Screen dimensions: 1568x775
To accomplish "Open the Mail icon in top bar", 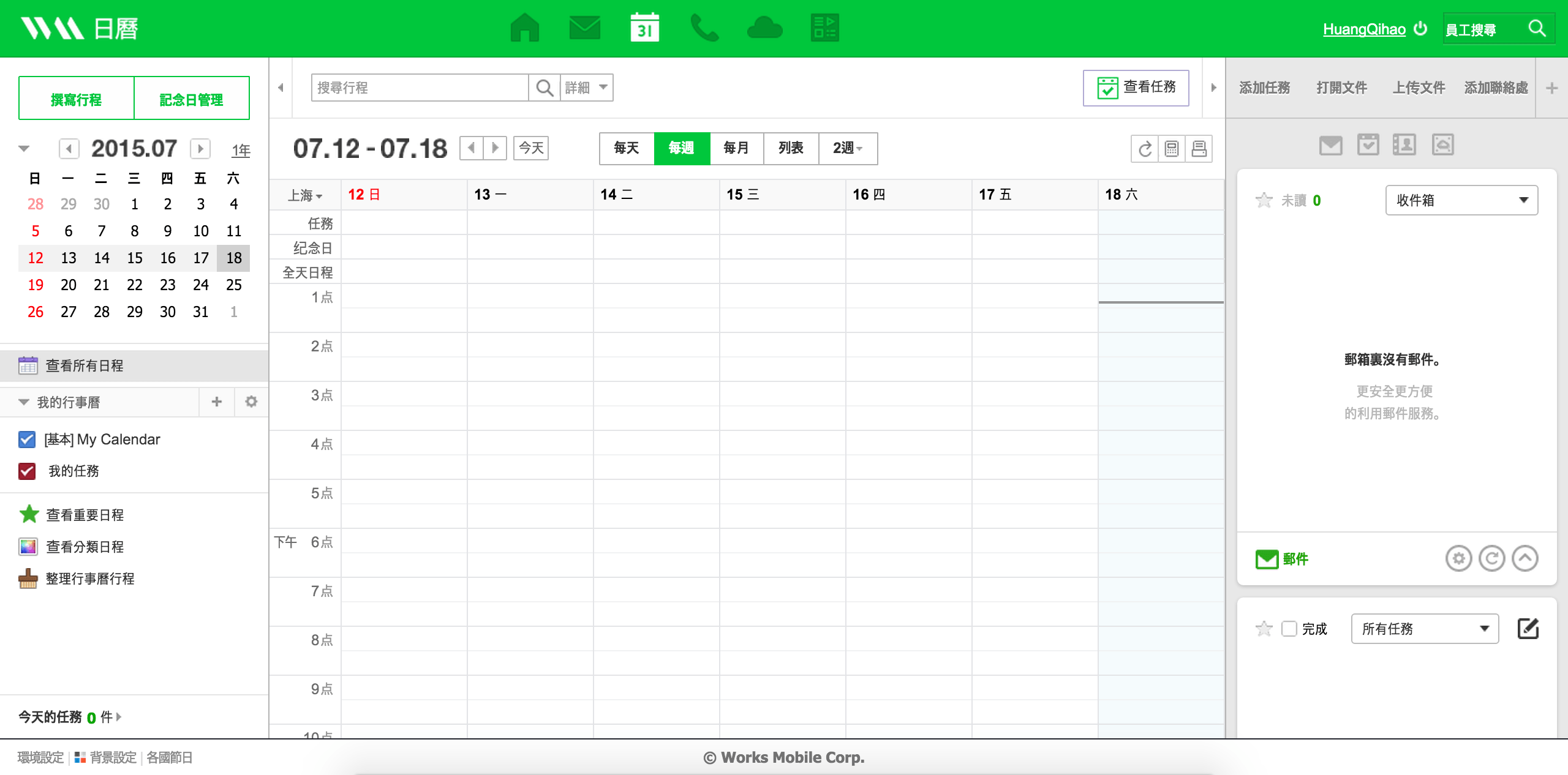I will tap(584, 28).
